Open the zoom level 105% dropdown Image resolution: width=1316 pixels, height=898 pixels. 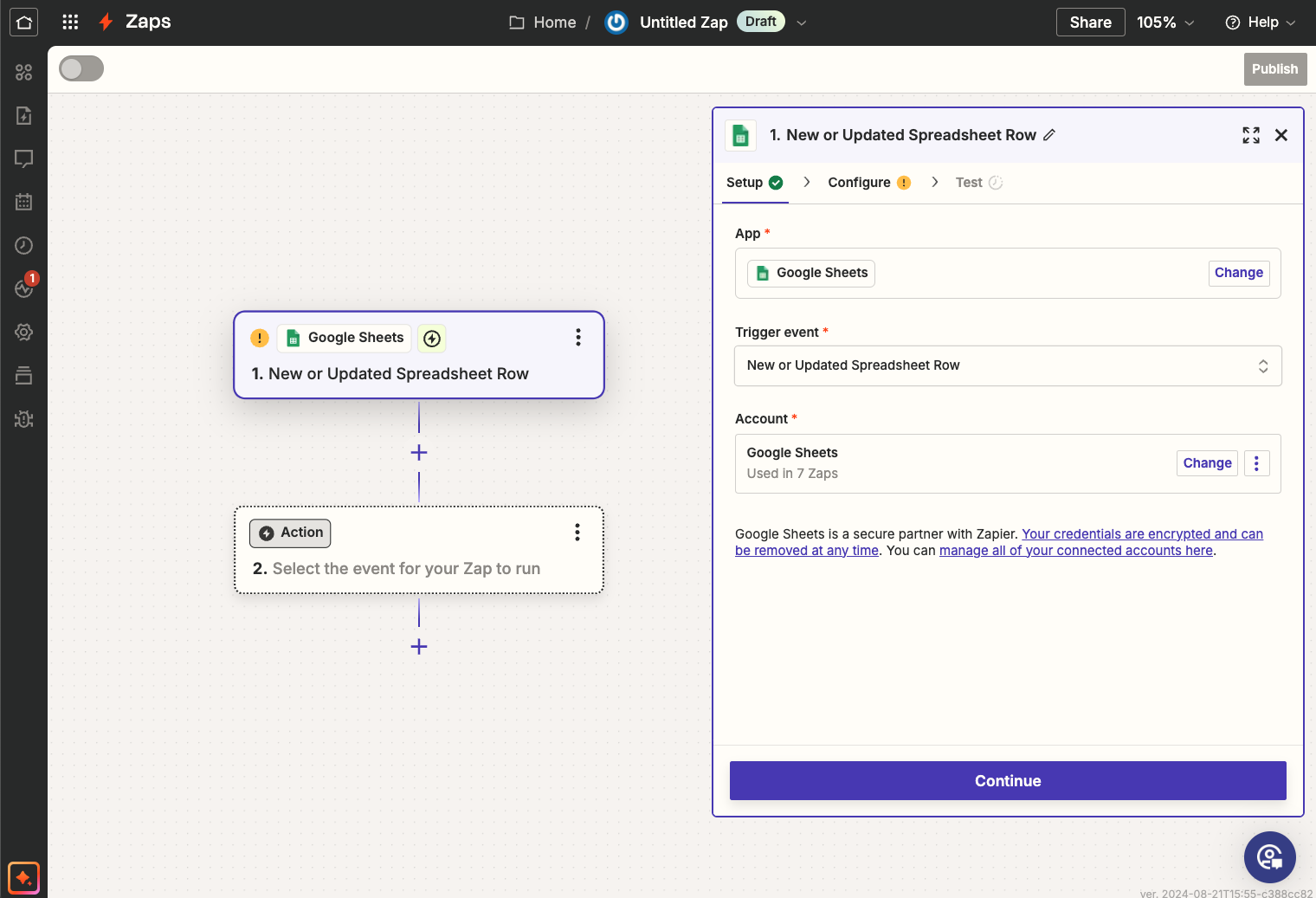(1164, 22)
